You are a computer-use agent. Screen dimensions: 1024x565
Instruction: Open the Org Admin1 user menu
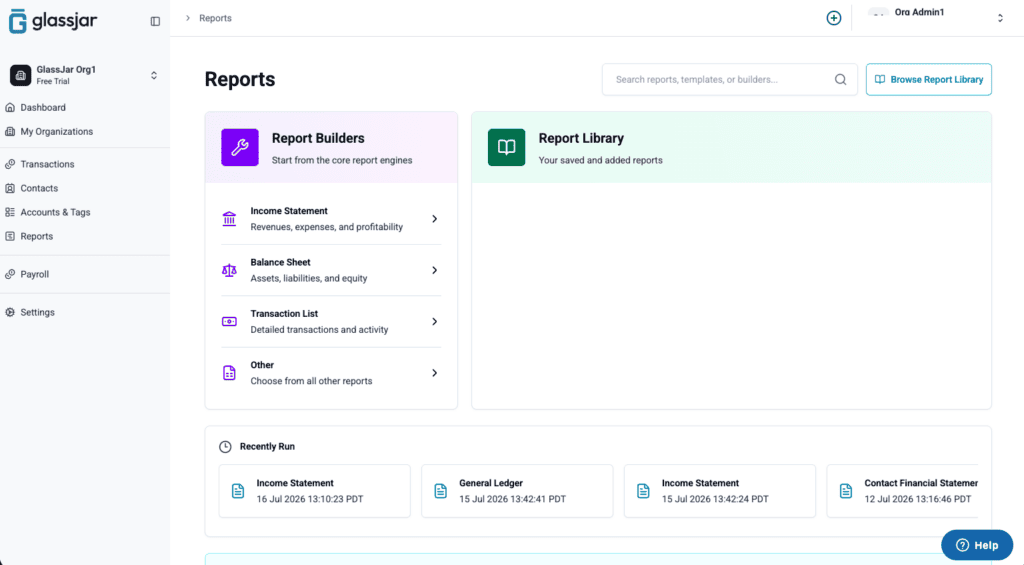pyautogui.click(x=935, y=18)
